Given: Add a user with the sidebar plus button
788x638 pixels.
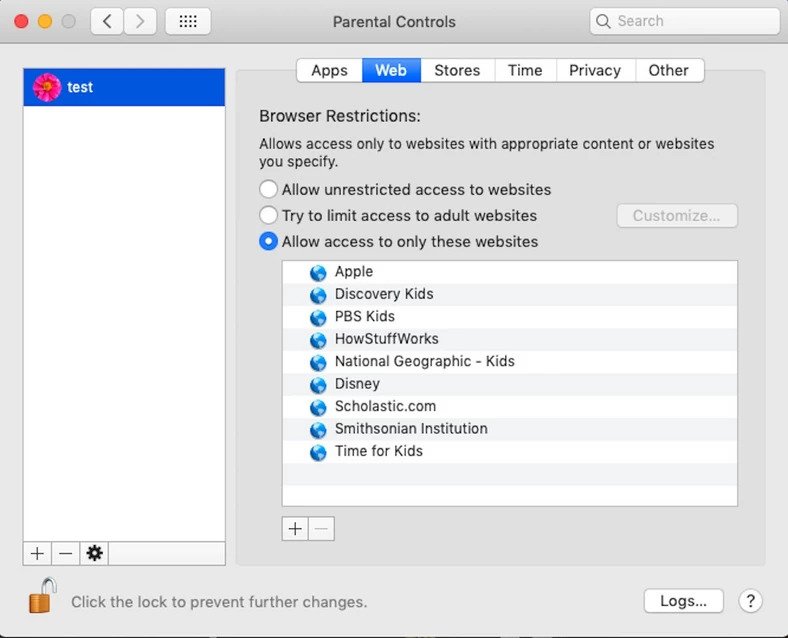Looking at the screenshot, I should [x=37, y=554].
